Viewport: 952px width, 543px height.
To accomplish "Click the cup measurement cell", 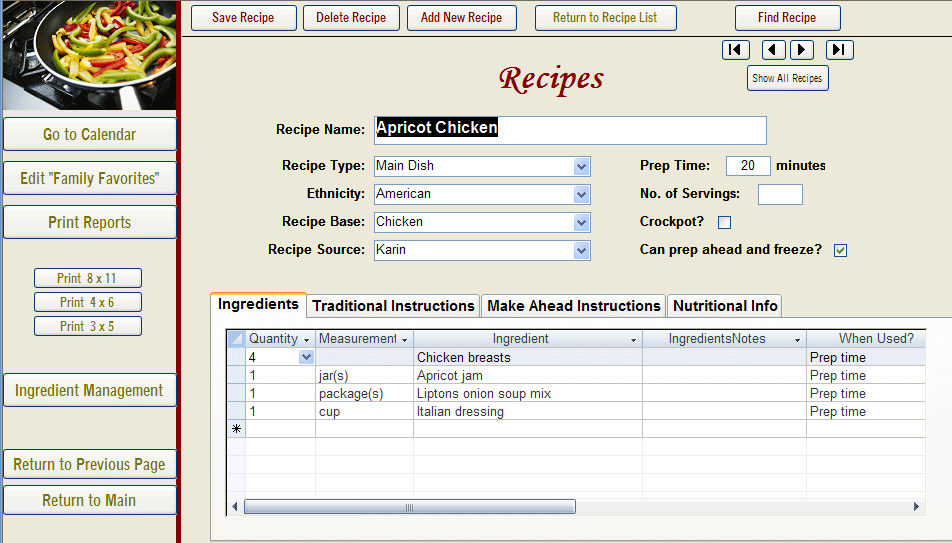I will 364,411.
